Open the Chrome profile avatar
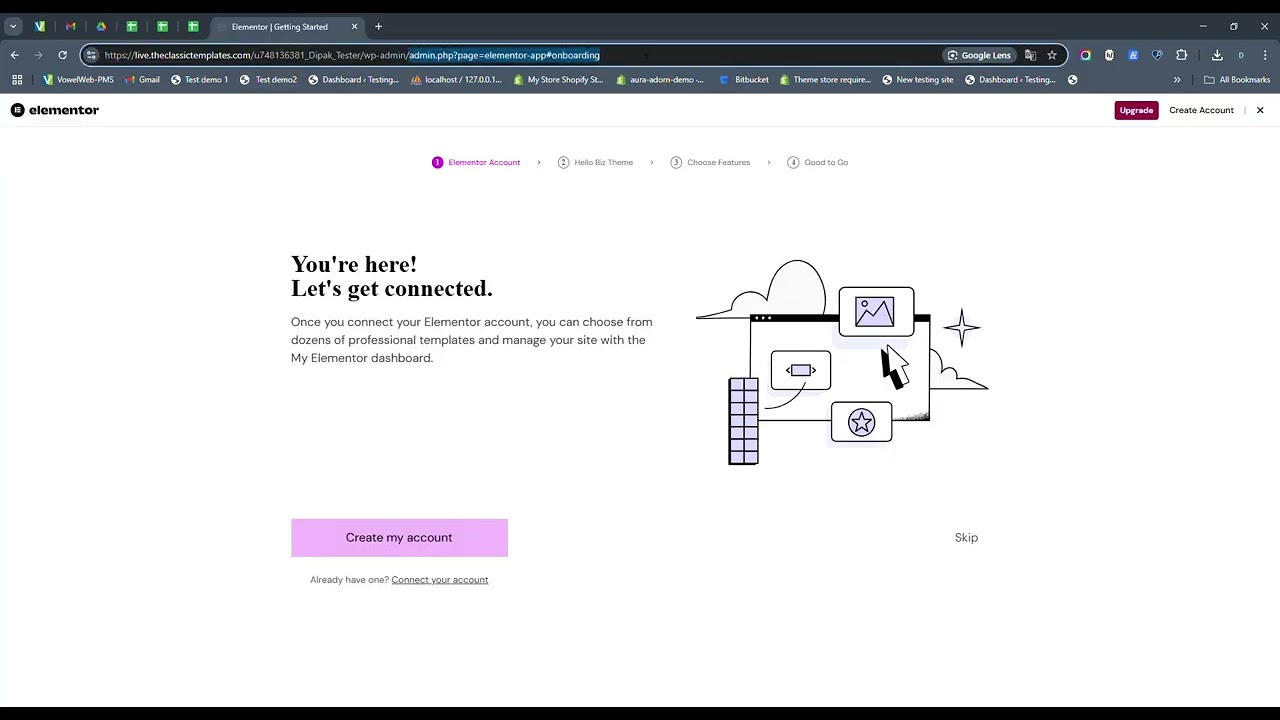Image resolution: width=1280 pixels, height=720 pixels. tap(1241, 55)
